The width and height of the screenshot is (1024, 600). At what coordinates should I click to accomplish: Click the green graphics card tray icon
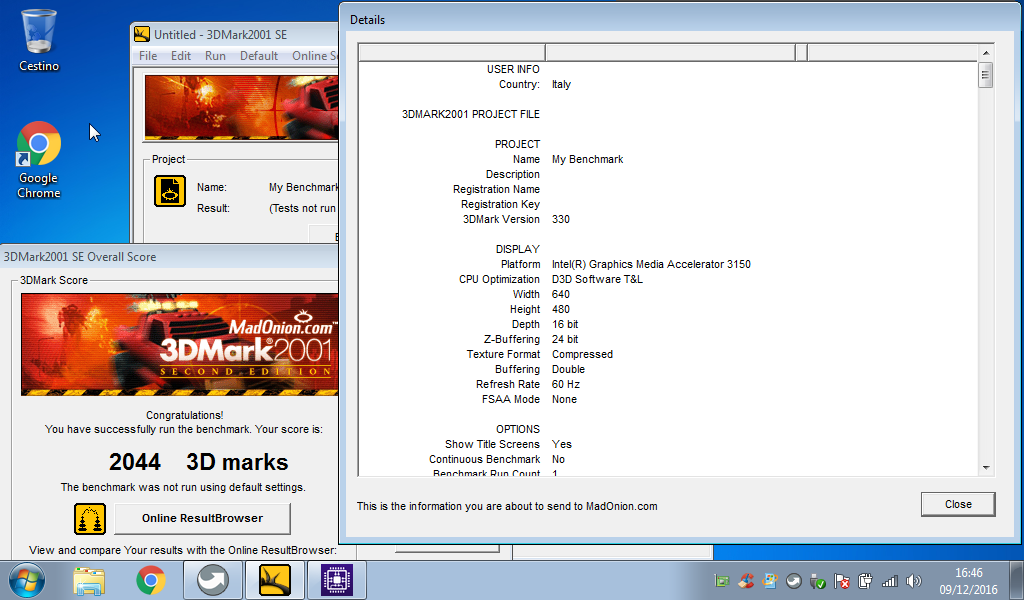pyautogui.click(x=722, y=580)
